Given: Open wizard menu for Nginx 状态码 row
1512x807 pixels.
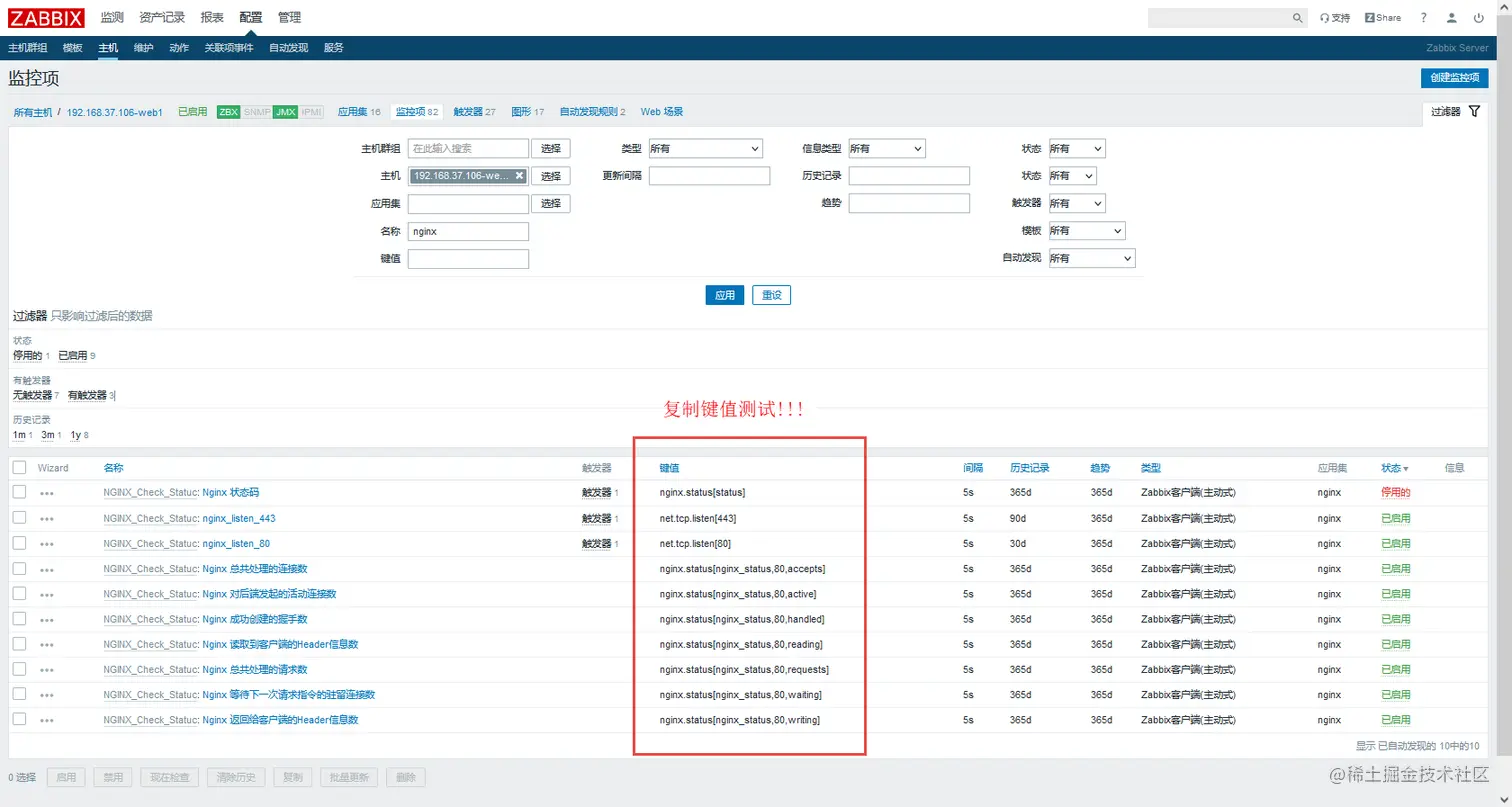Looking at the screenshot, I should pos(47,493).
